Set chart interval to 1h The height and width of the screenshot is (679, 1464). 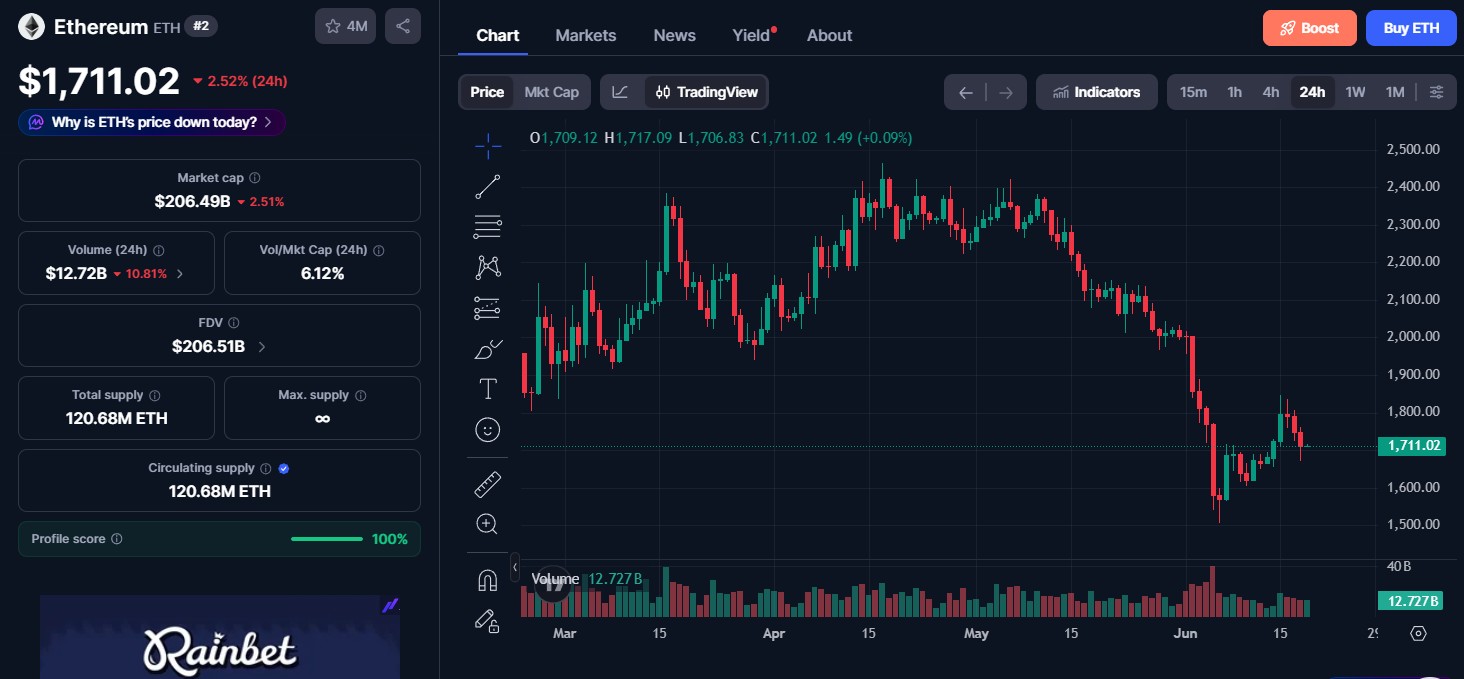click(x=1234, y=92)
